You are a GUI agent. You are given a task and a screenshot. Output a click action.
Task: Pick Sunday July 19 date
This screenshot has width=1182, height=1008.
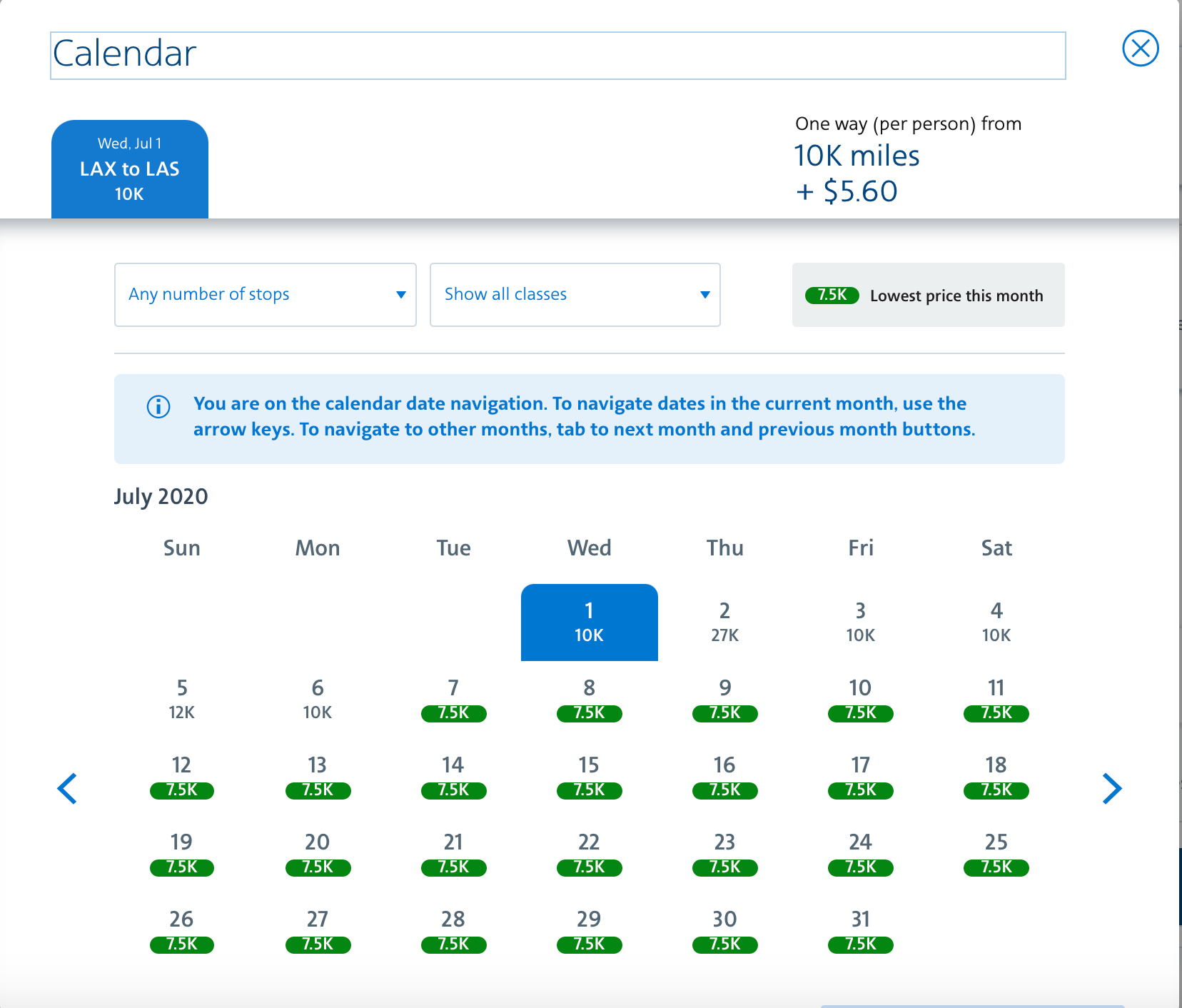pyautogui.click(x=182, y=854)
